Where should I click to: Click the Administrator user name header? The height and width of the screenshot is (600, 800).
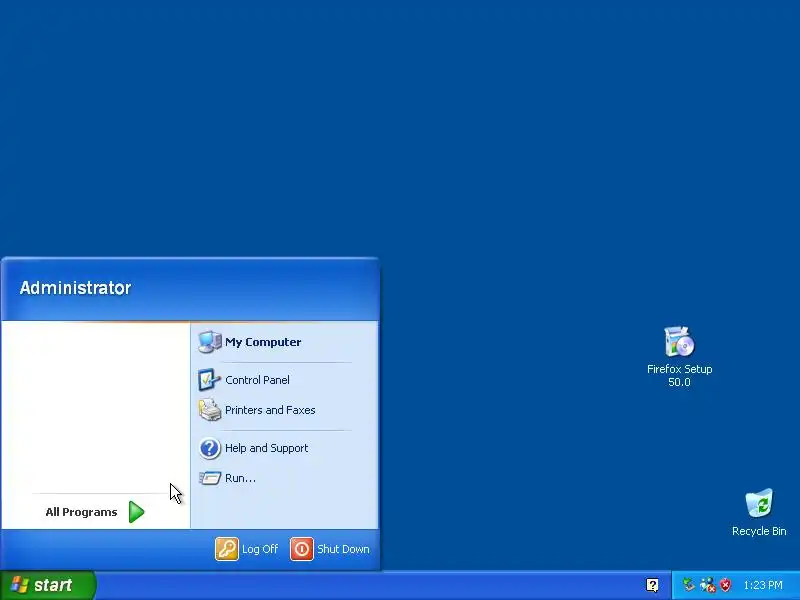coord(76,288)
